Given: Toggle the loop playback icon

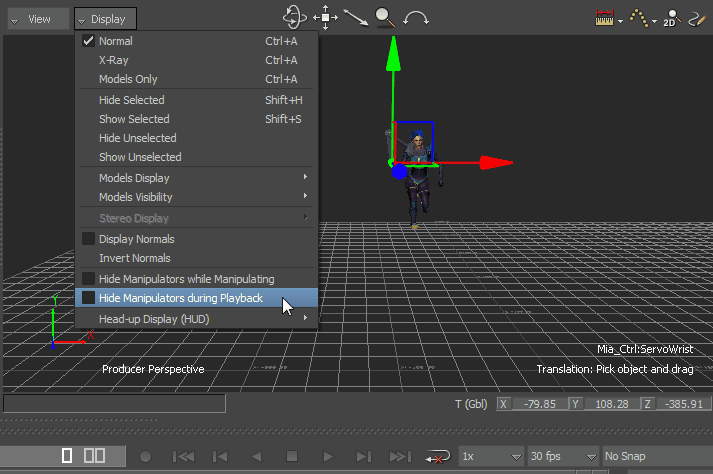Looking at the screenshot, I should (x=436, y=456).
